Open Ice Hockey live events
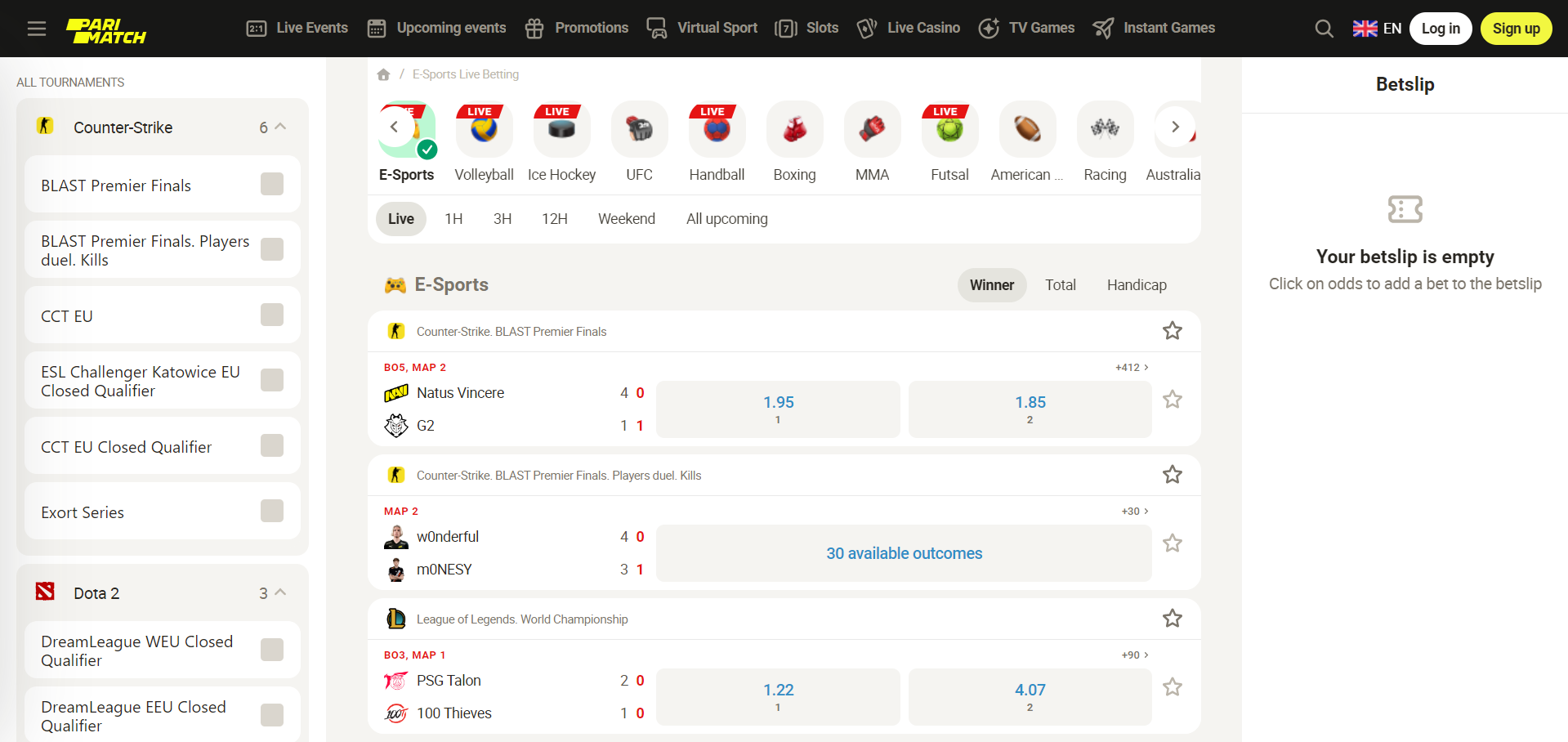 point(561,128)
